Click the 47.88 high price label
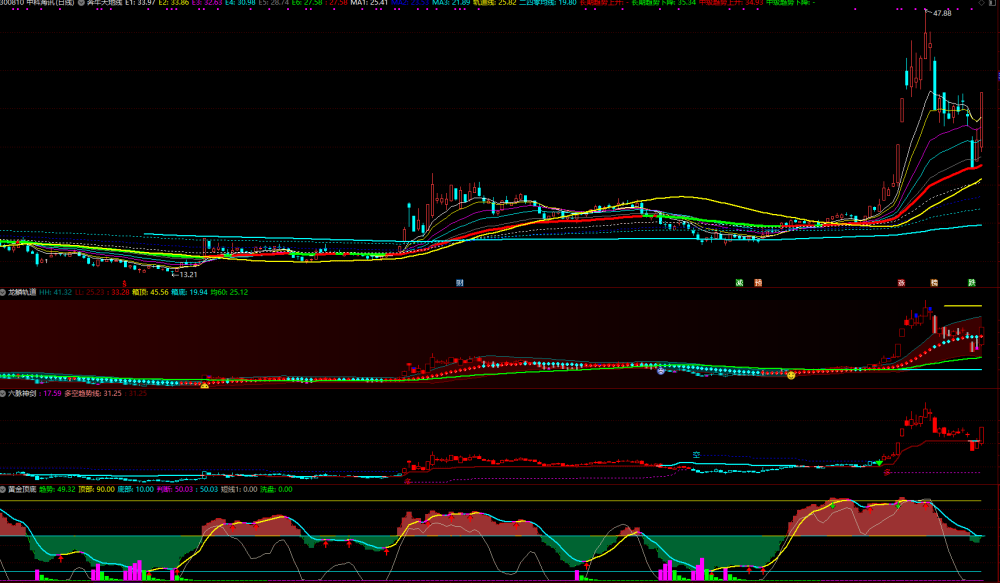This screenshot has width=1000, height=583. point(942,13)
